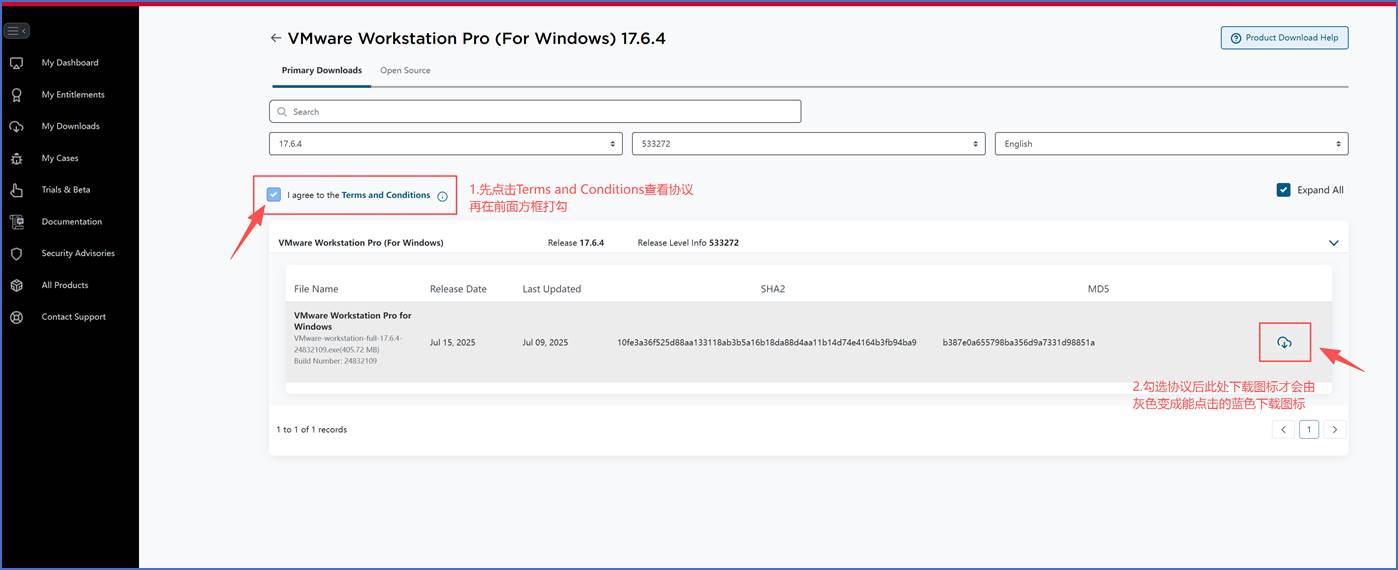Download VMware Workstation Pro installer icon
The image size is (1398, 570).
[1284, 342]
